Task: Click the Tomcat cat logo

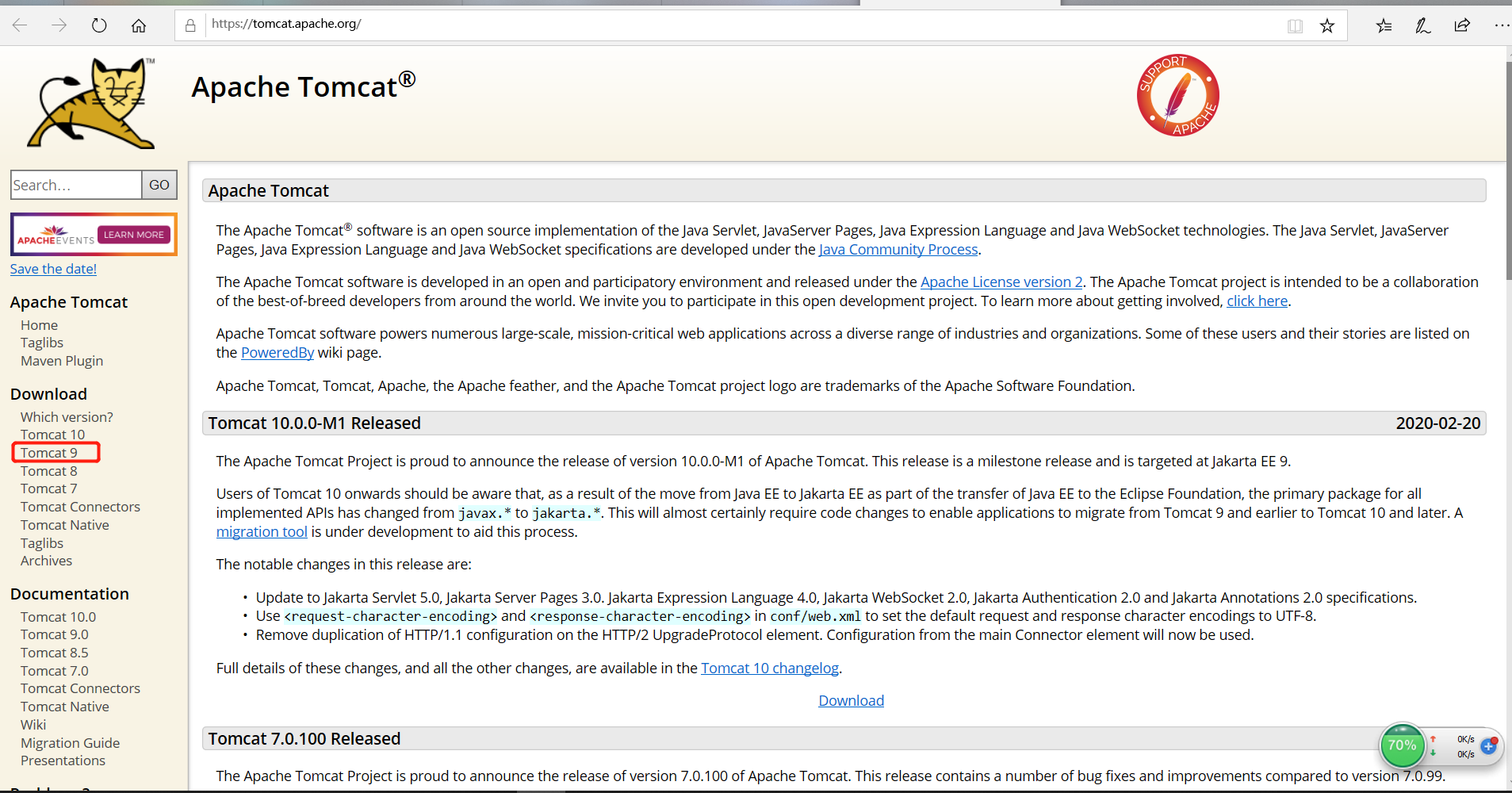Action: click(92, 103)
